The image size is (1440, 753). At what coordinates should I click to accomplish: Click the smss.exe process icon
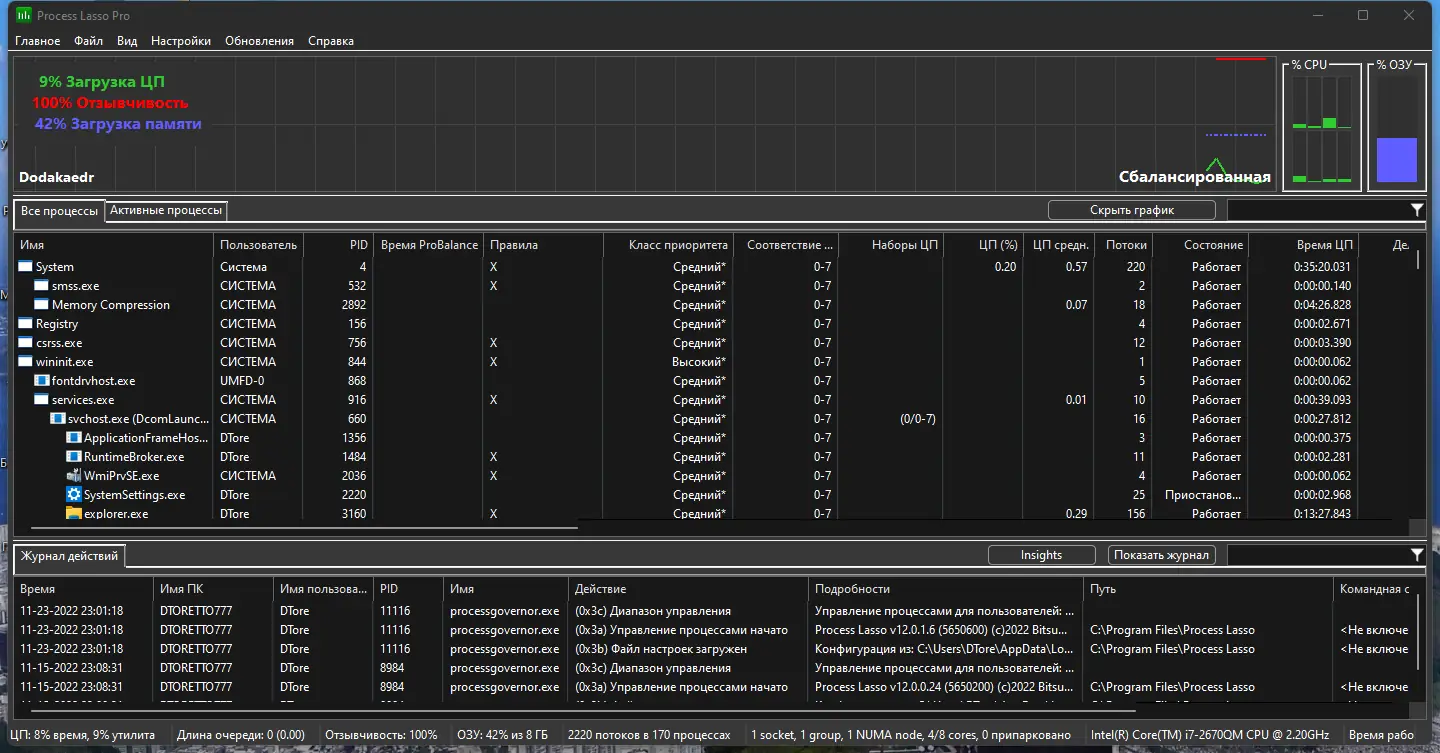click(x=41, y=286)
